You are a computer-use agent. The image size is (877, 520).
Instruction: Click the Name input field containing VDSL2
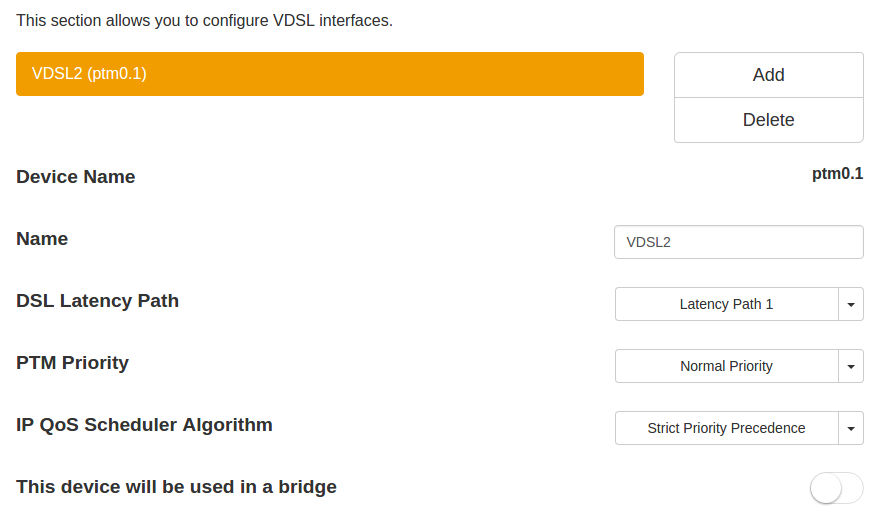point(738,242)
